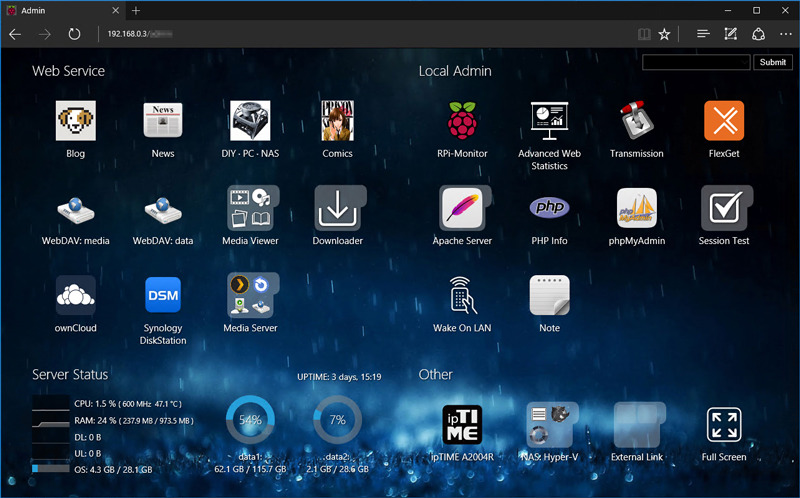Click the DL: 0 B status line
800x498 pixels.
click(88, 437)
